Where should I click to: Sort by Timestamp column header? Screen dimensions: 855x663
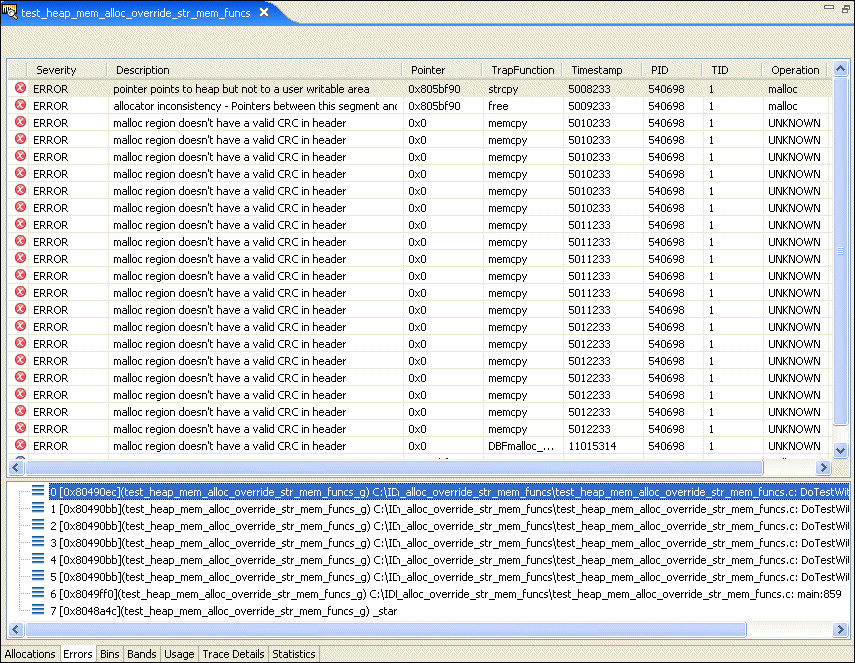tap(597, 70)
